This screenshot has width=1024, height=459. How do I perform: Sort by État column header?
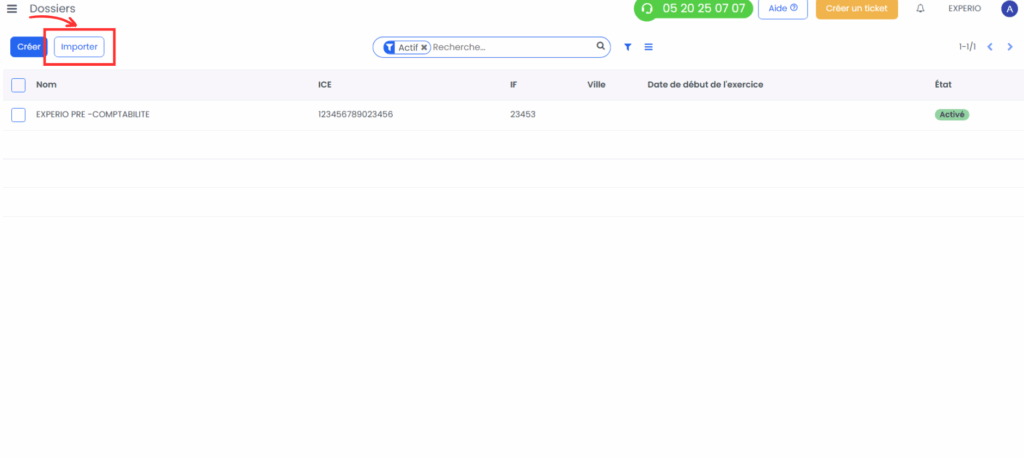pos(944,85)
